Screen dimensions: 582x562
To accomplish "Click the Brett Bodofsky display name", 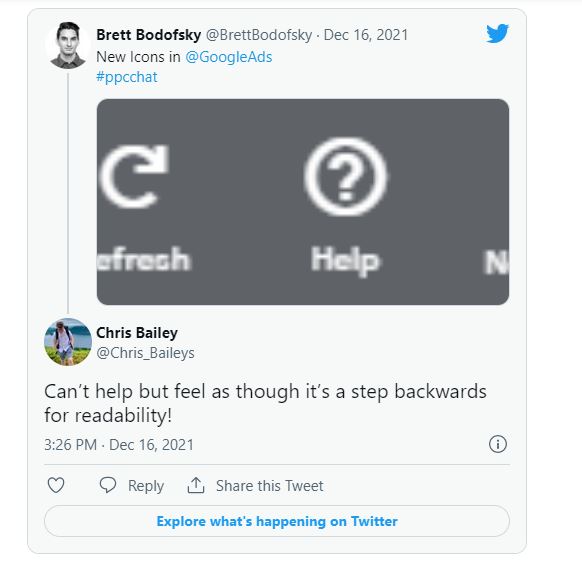I will 148,35.
